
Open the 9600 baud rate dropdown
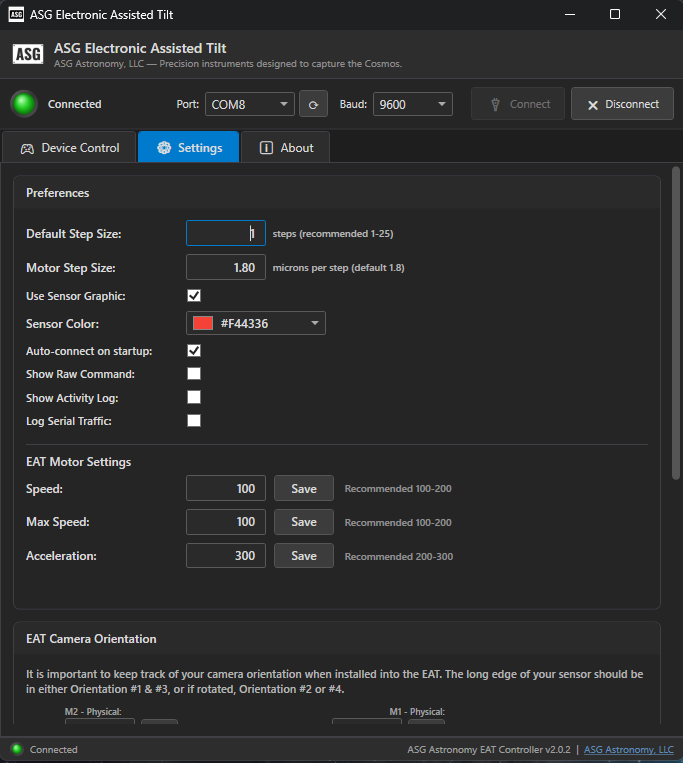[412, 104]
